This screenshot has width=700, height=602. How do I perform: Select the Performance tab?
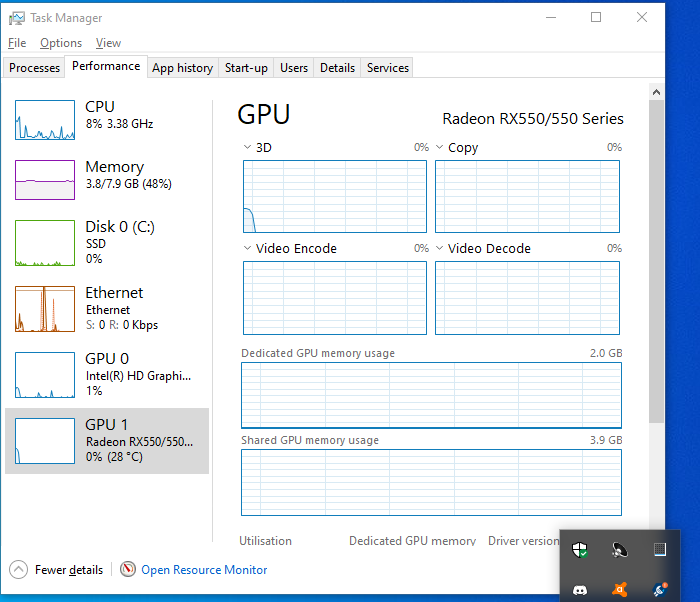(x=106, y=66)
